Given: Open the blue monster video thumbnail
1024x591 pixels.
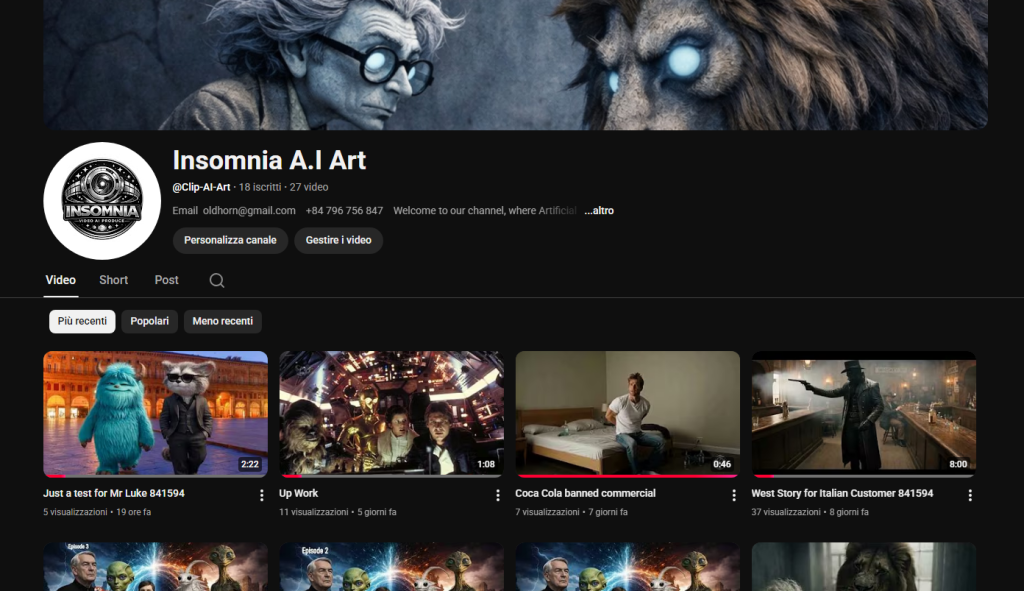Looking at the screenshot, I should point(155,412).
